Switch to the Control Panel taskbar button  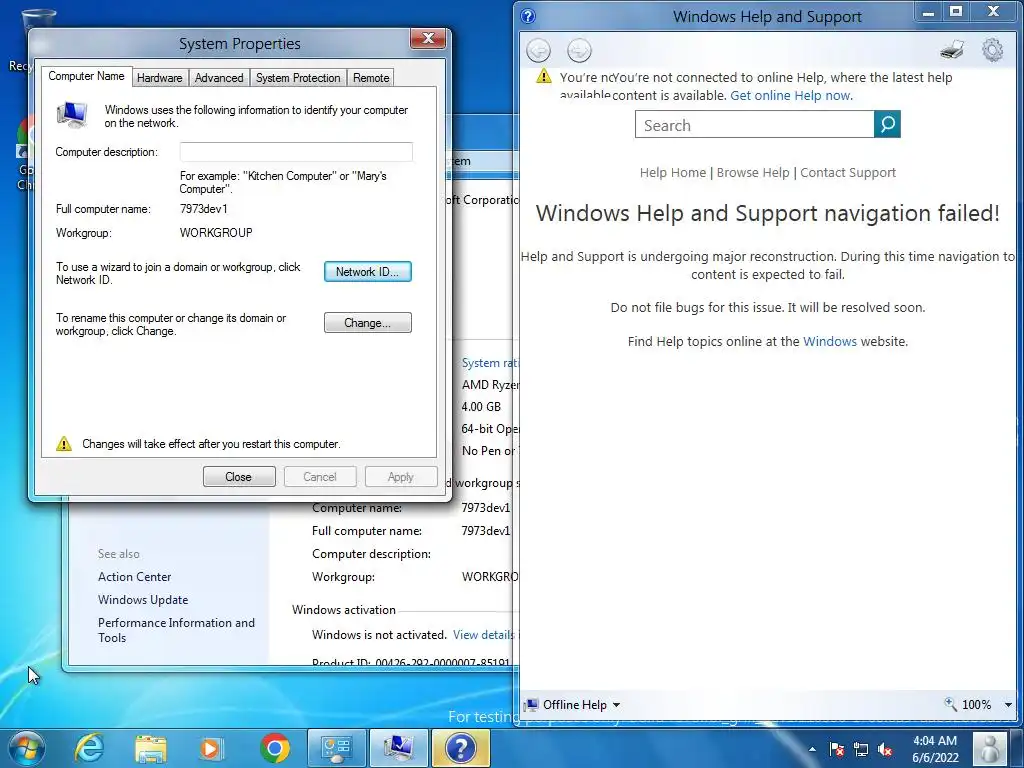pos(336,748)
